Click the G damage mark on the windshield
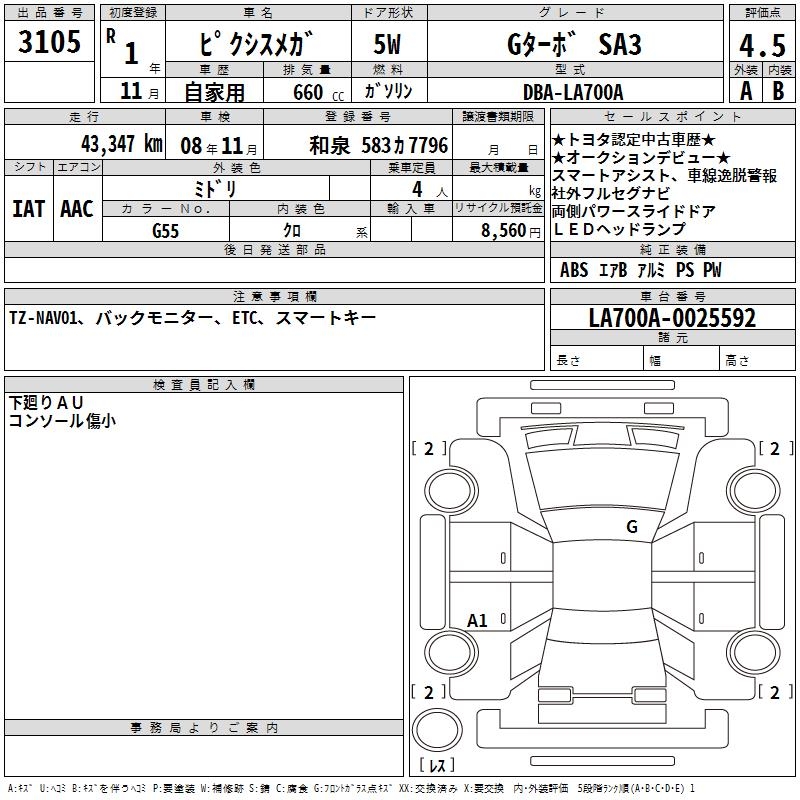Image resolution: width=800 pixels, height=800 pixels. (632, 526)
